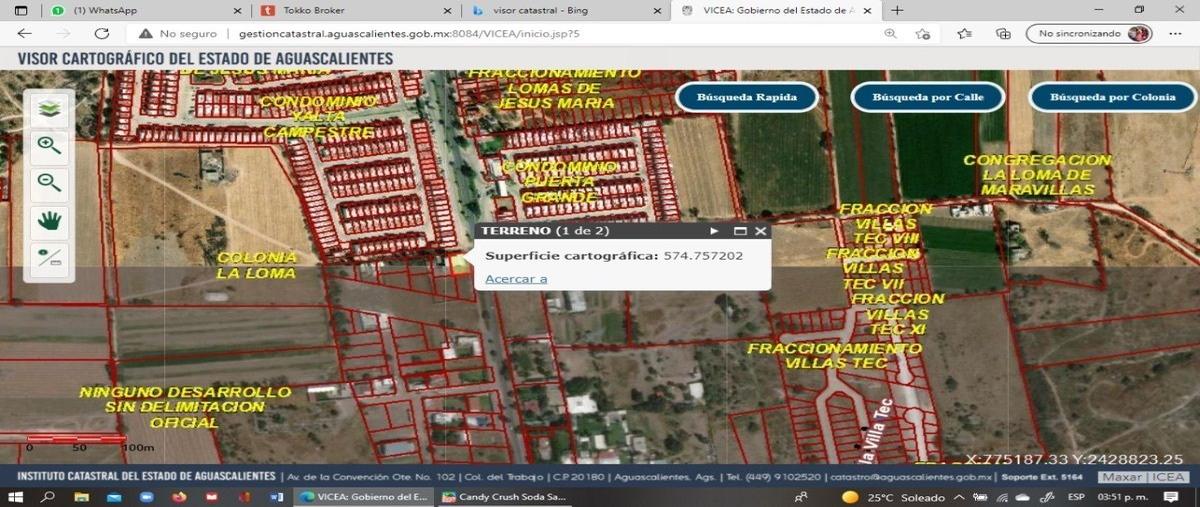Close the WhatsApp tab
This screenshot has height=507, width=1200.
point(236,10)
